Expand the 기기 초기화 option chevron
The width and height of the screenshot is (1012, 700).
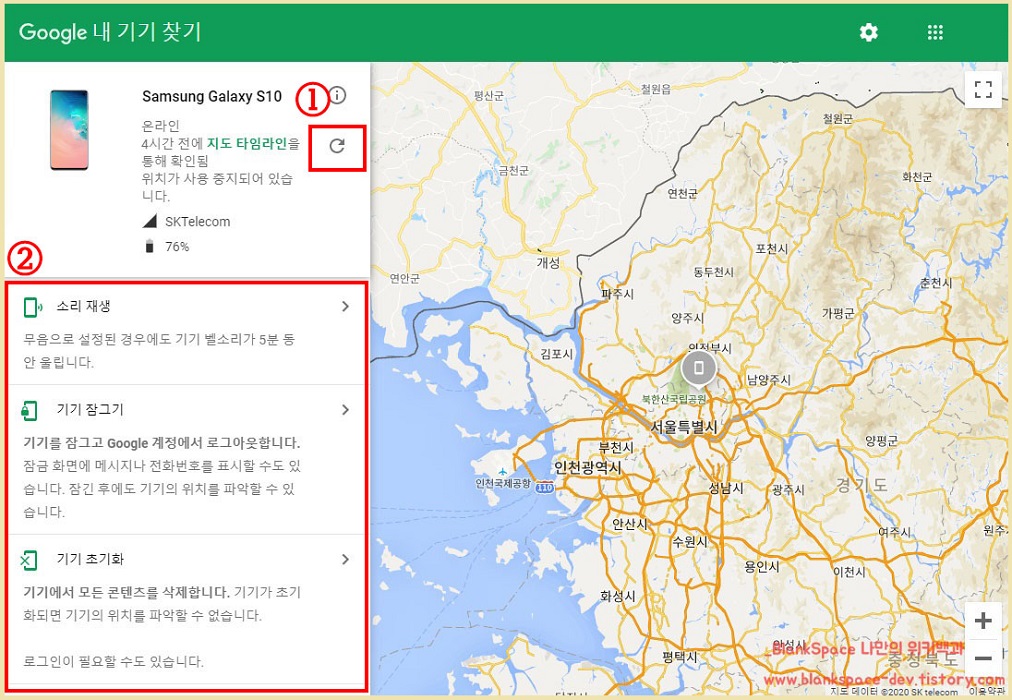tap(345, 559)
